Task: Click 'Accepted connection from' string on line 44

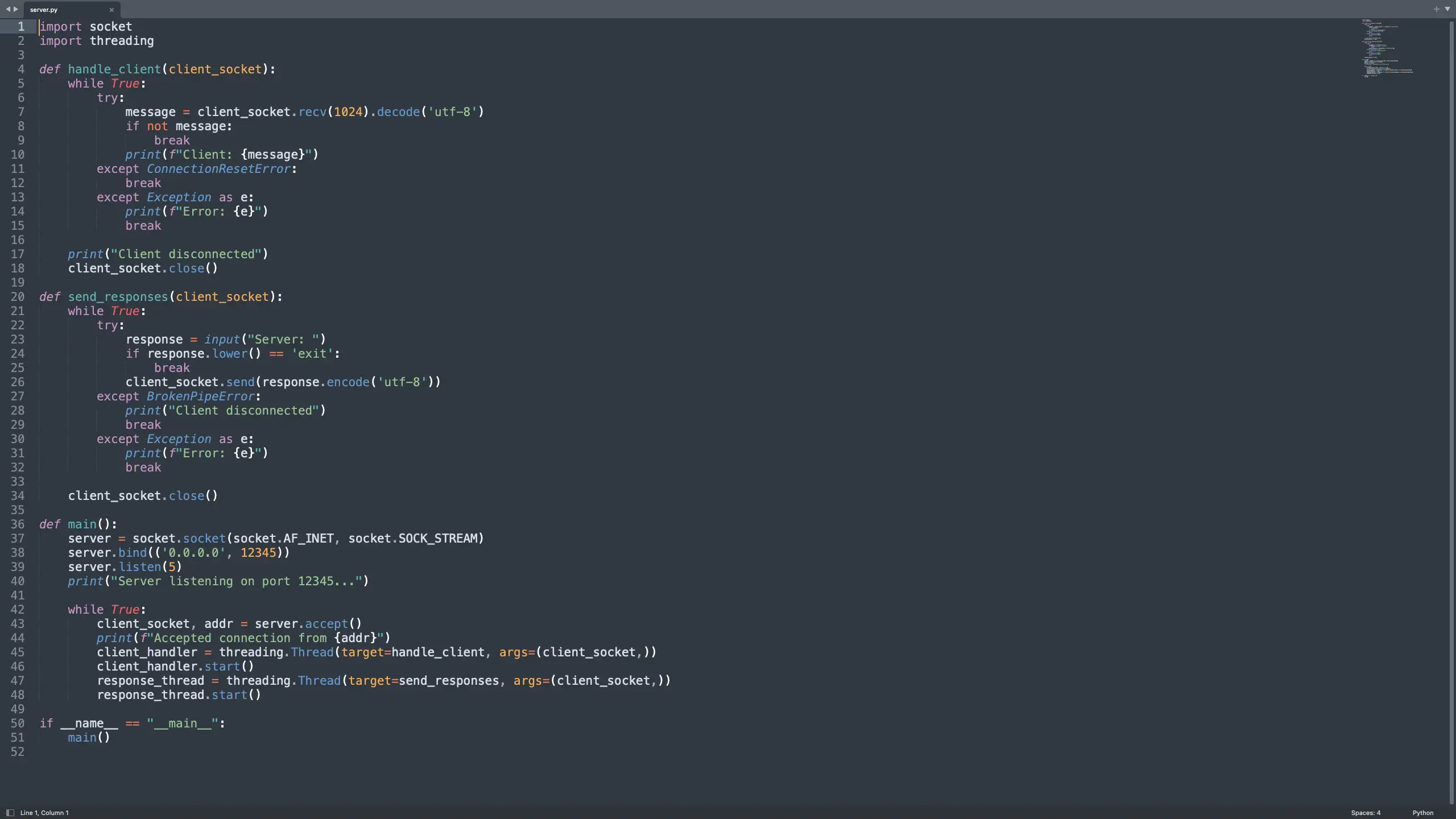Action: (240, 638)
